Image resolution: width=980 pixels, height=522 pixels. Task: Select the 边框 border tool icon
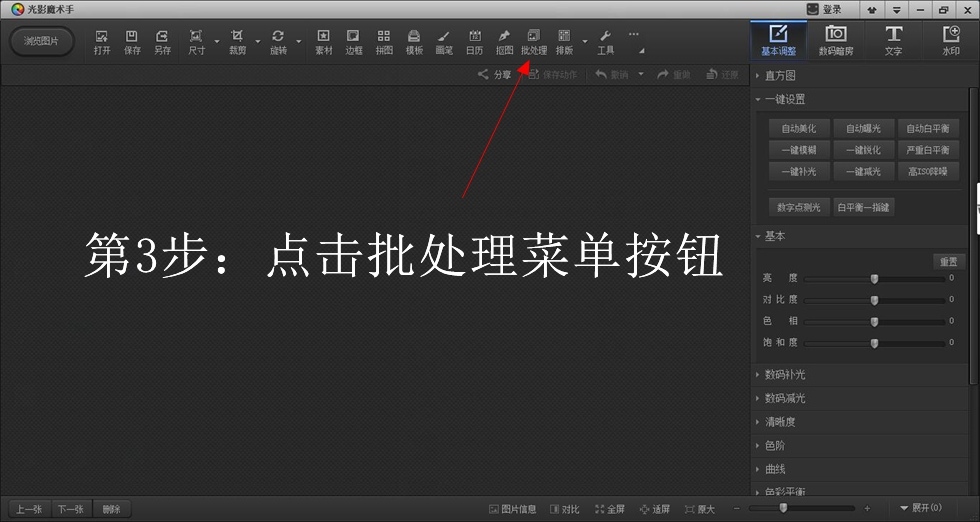(x=354, y=41)
